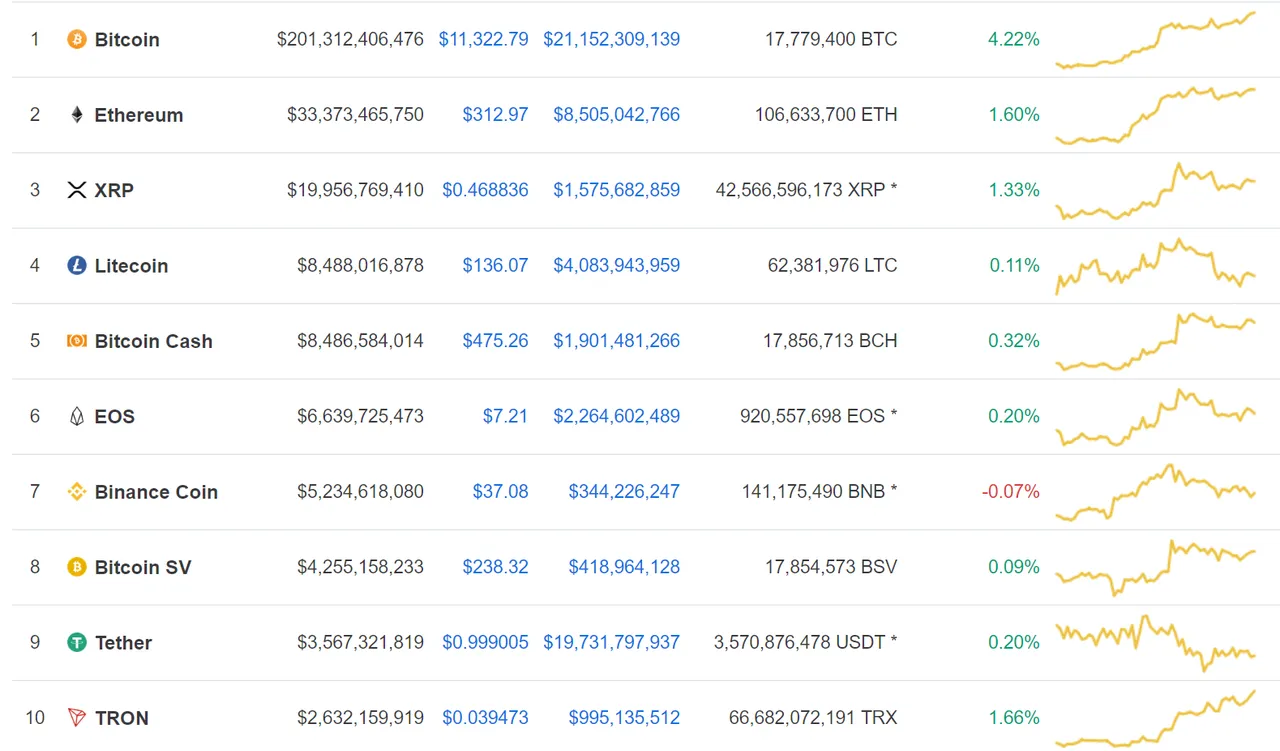Click the blue Litecoin logo icon
1280x751 pixels.
click(77, 266)
